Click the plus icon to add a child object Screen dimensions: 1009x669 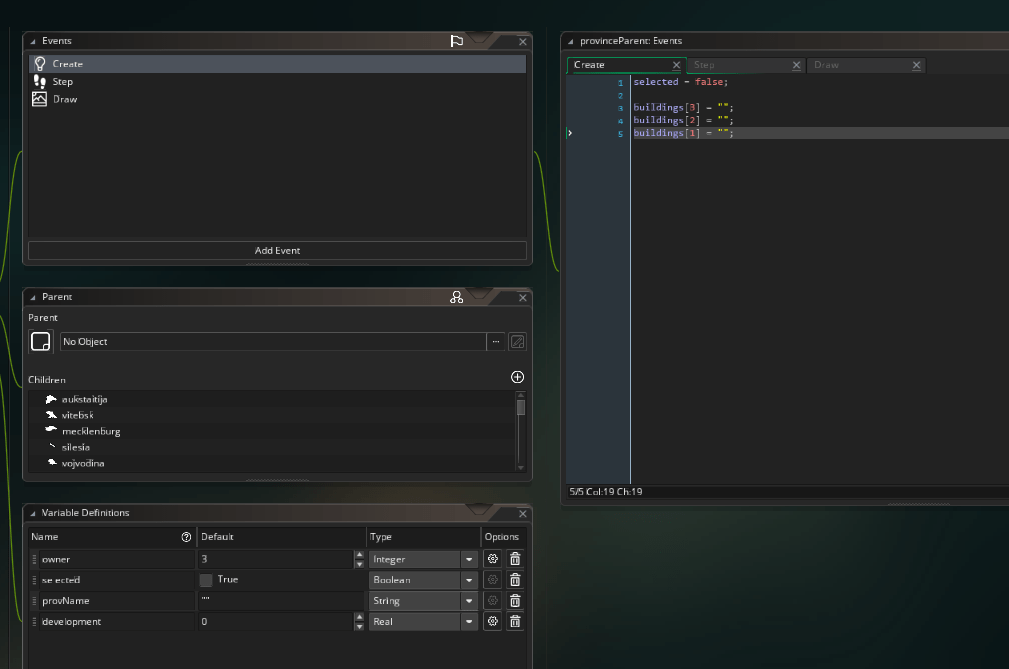[517, 377]
